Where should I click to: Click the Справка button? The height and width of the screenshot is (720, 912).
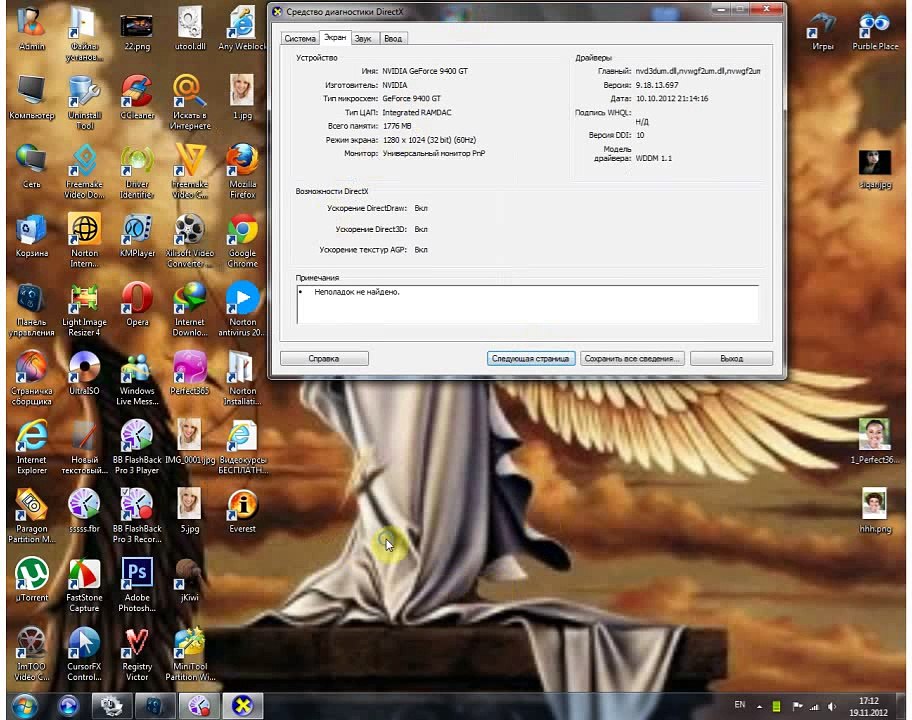324,358
